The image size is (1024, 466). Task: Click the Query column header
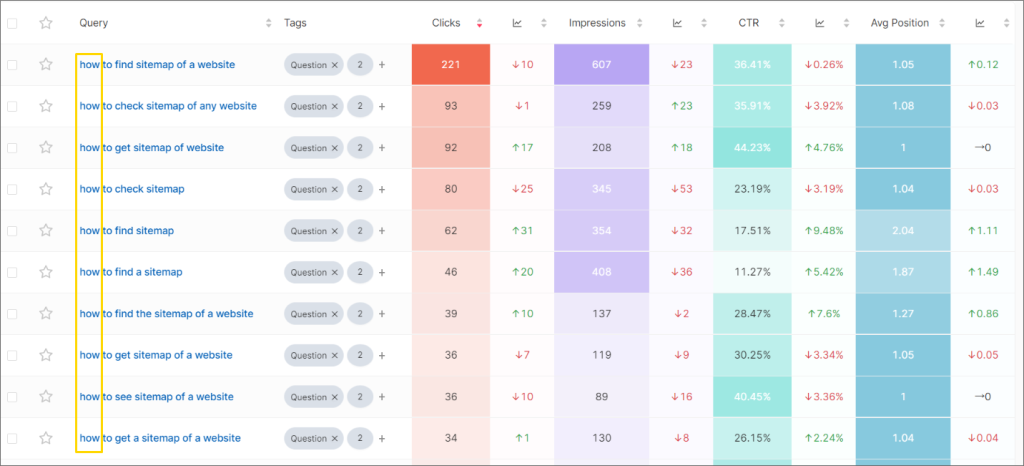pos(94,23)
